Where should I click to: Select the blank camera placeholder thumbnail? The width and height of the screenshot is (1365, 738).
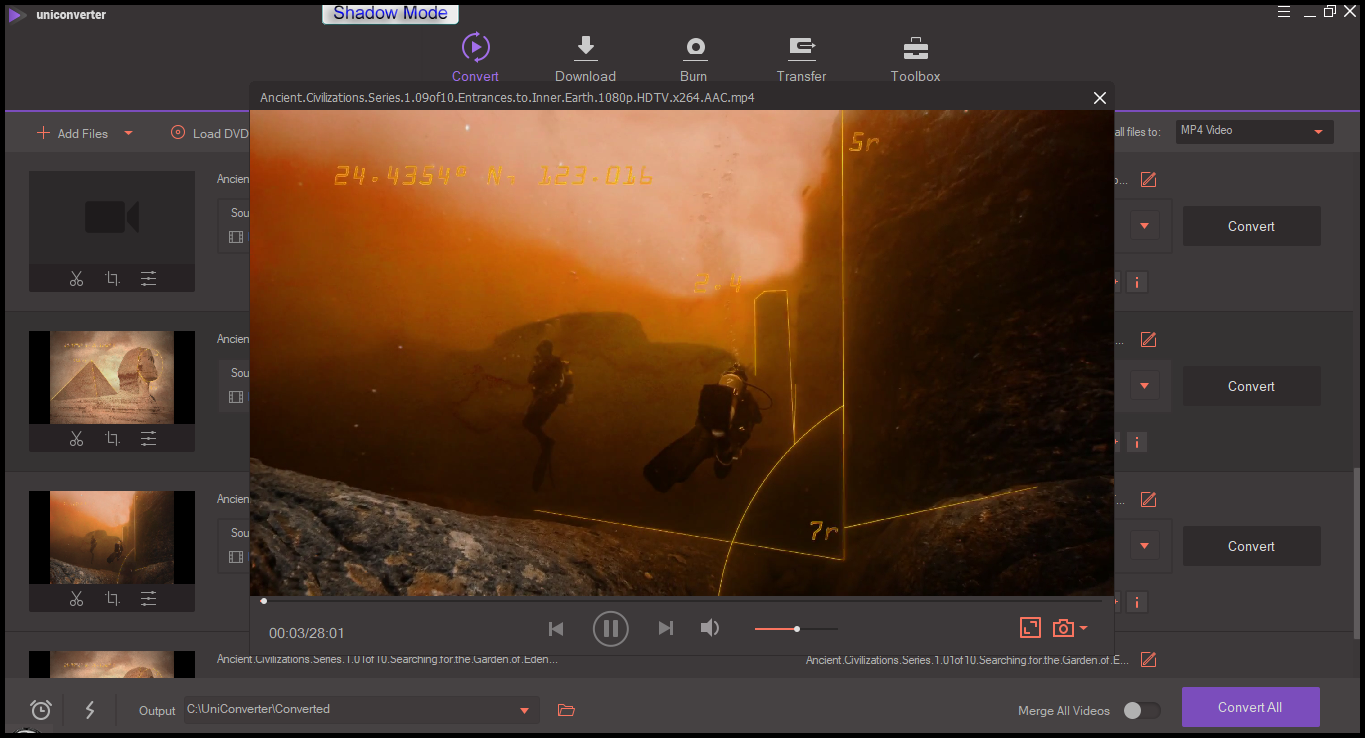tap(112, 217)
